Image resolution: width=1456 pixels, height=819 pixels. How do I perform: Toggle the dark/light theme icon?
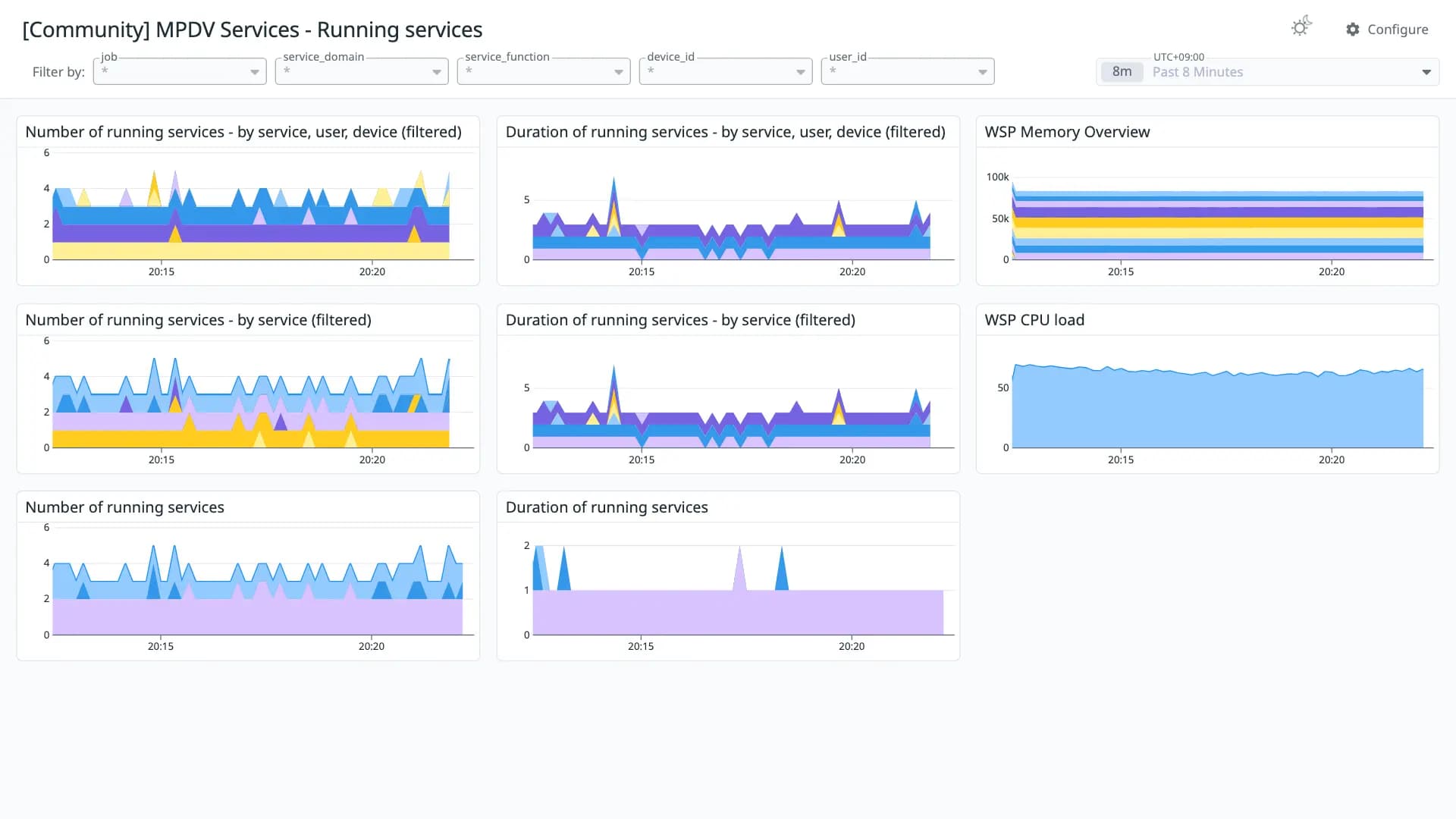[x=1301, y=27]
